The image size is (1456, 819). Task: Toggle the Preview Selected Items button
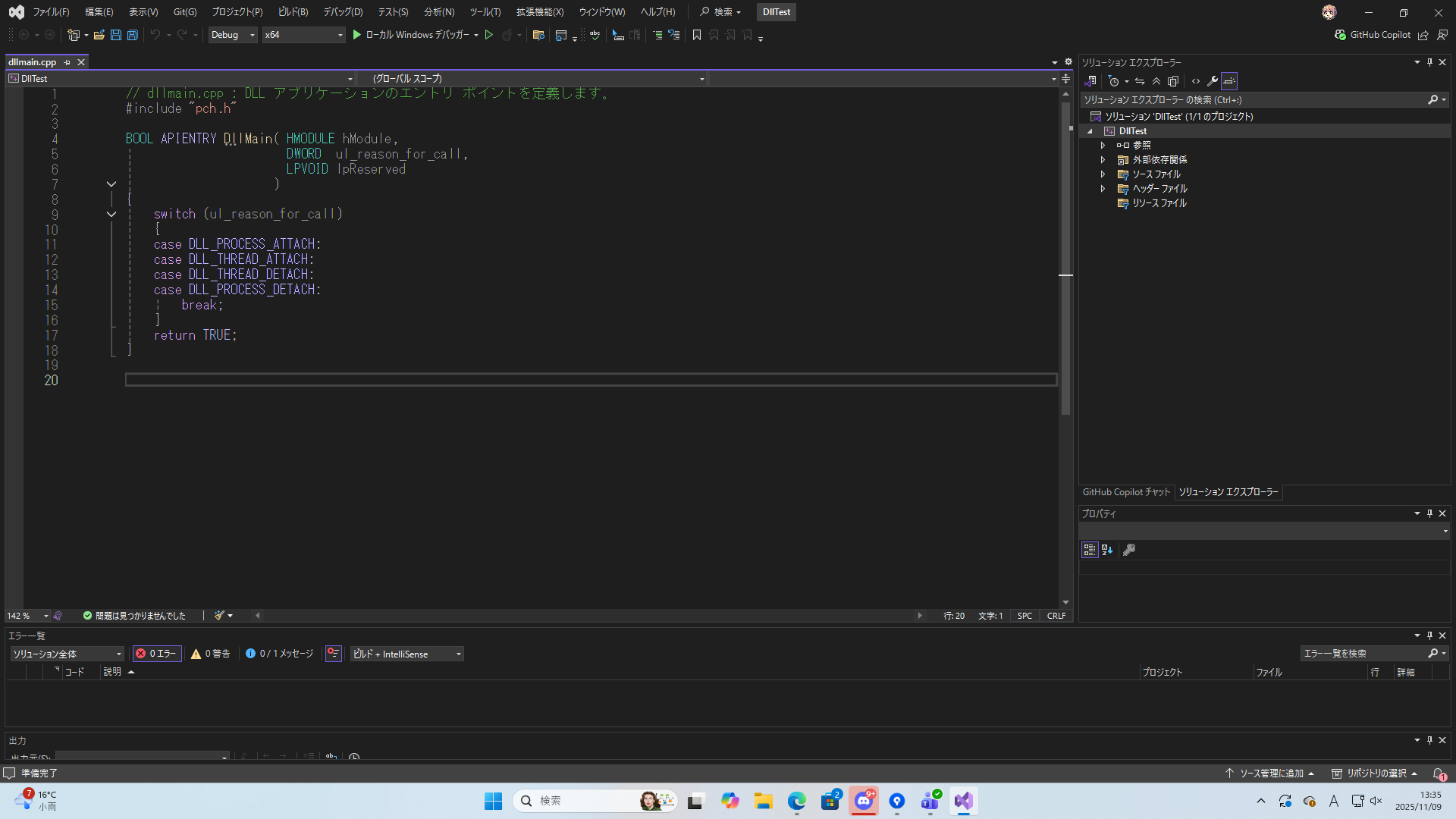click(x=1229, y=81)
